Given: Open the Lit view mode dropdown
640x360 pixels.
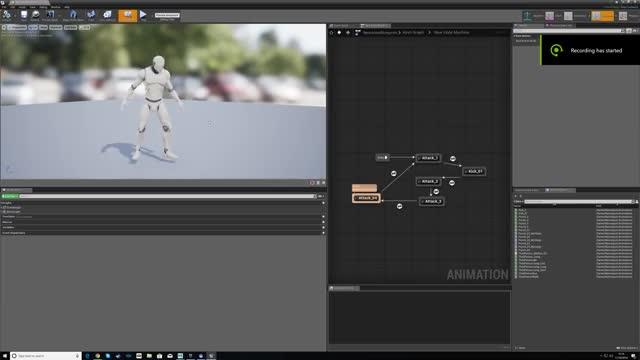Looking at the screenshot, I should click(33, 27).
